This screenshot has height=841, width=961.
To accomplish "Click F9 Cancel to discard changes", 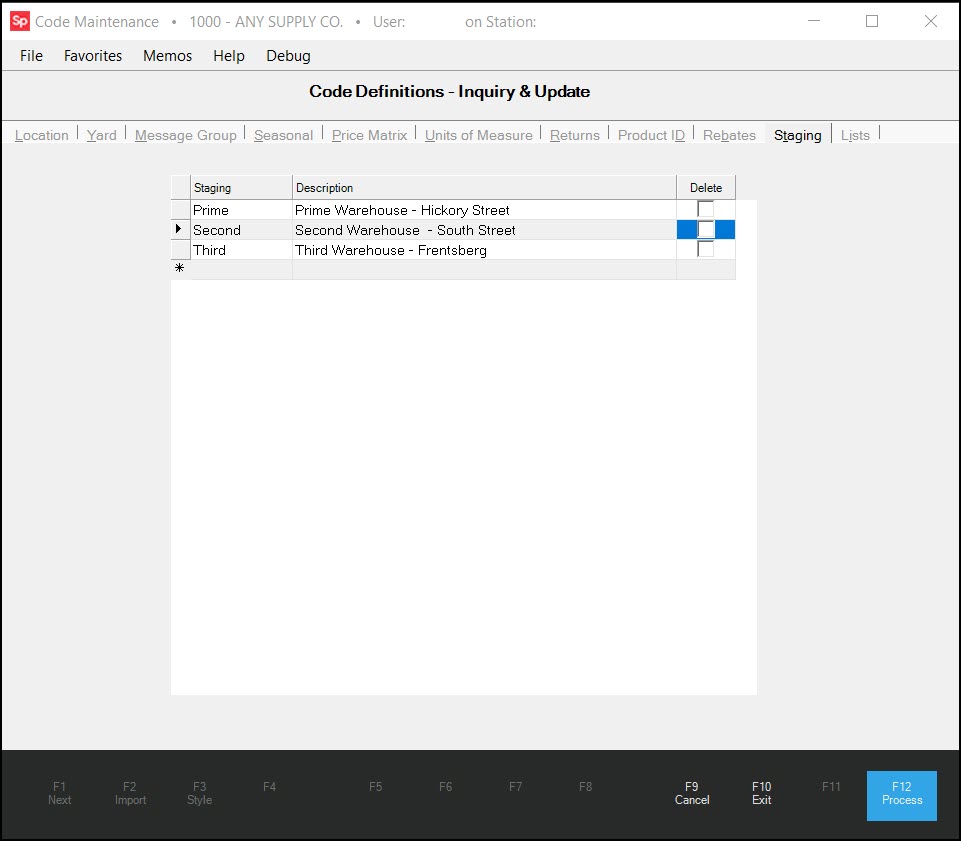I will point(691,793).
